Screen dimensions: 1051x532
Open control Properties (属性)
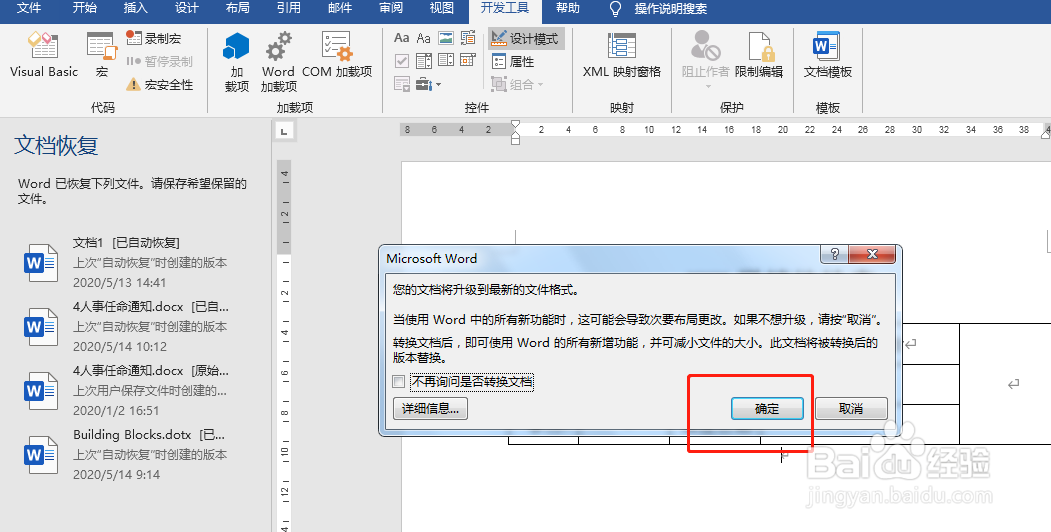coord(513,62)
